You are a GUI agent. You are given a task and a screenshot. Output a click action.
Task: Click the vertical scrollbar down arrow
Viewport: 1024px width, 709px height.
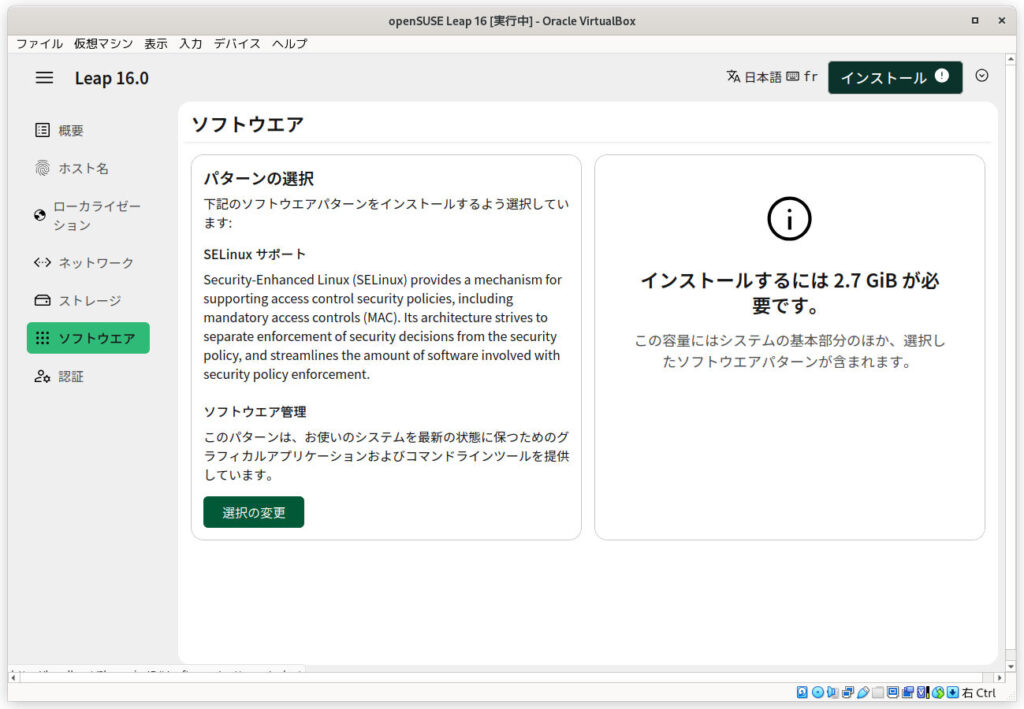(1011, 667)
